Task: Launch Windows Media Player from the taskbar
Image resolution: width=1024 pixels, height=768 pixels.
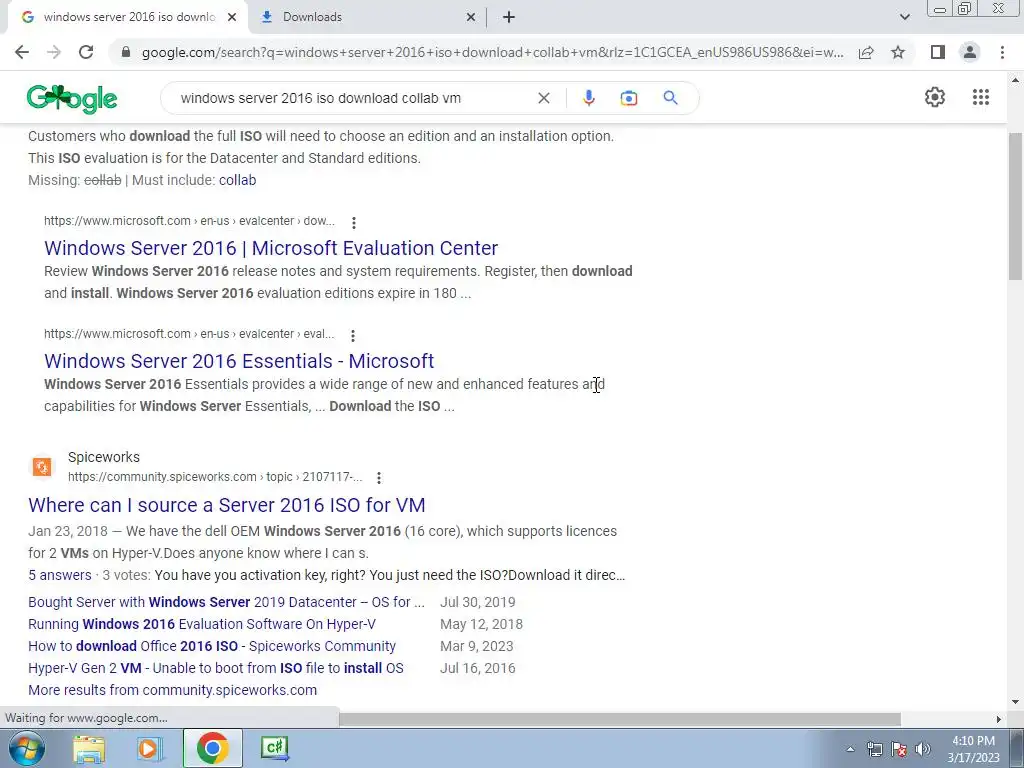Action: click(150, 748)
